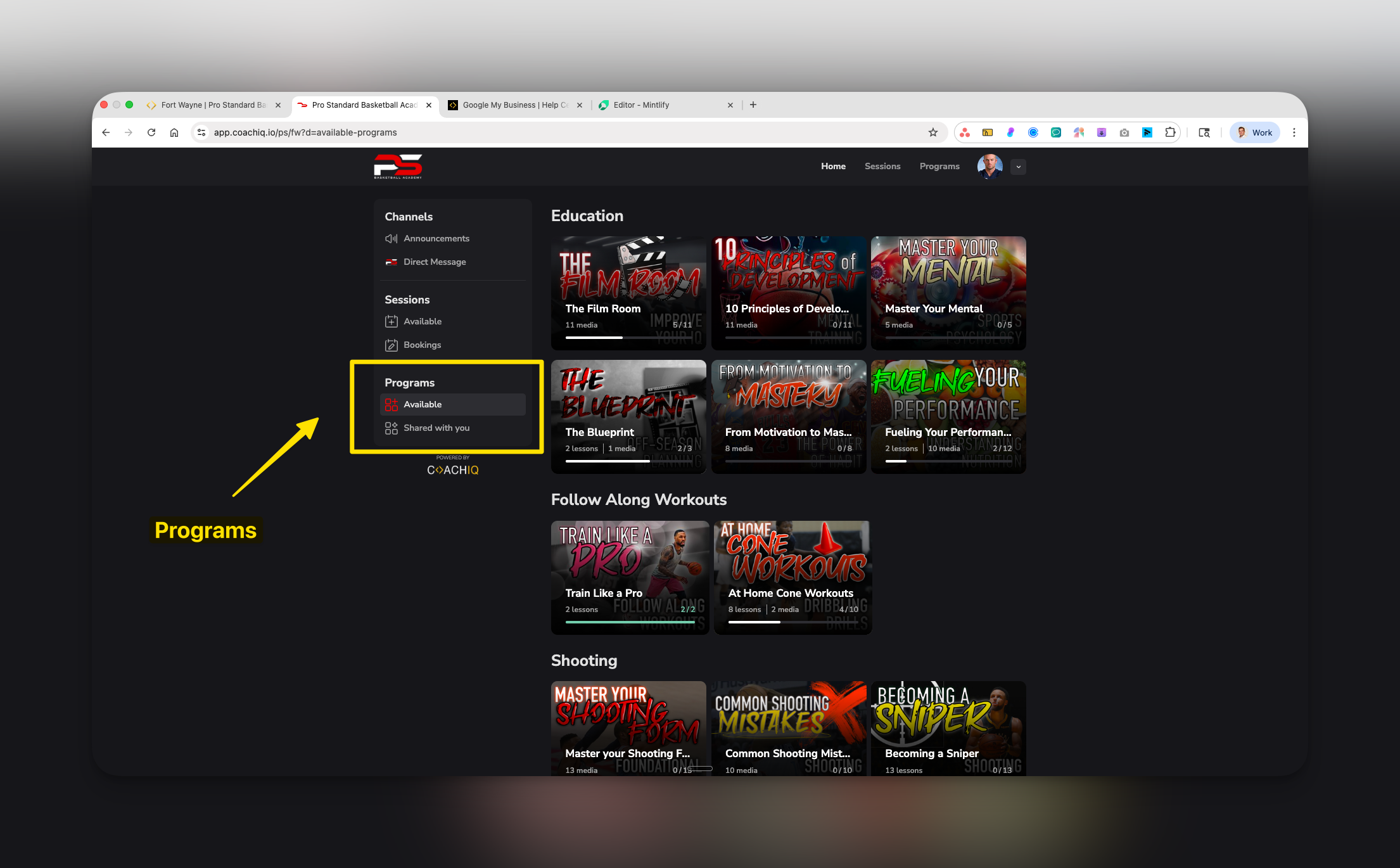Click Programs Available grid icon
Viewport: 1400px width, 868px height.
coord(391,405)
